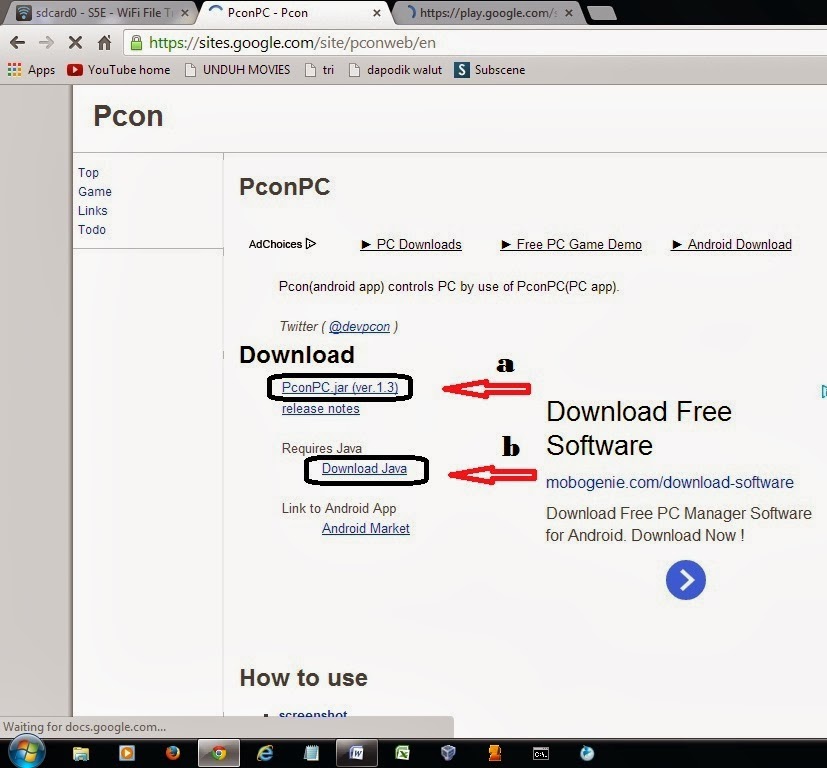Open the browser home page icon
827x768 pixels.
tap(104, 42)
